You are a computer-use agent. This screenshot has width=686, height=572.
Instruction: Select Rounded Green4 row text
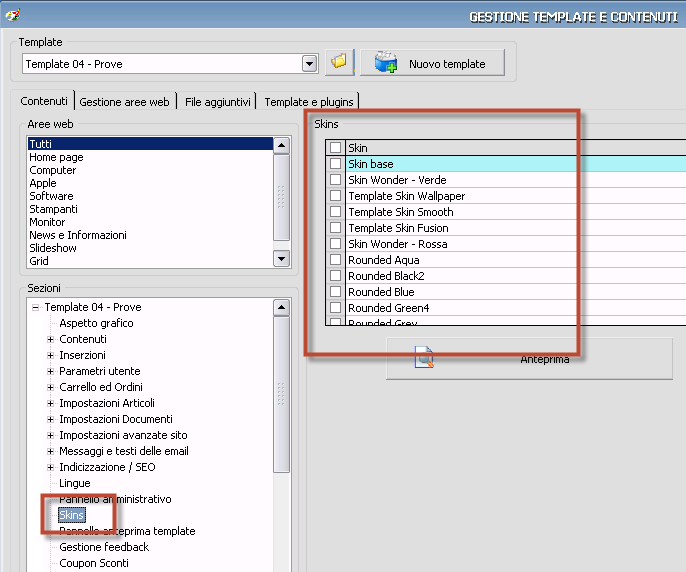click(x=388, y=308)
